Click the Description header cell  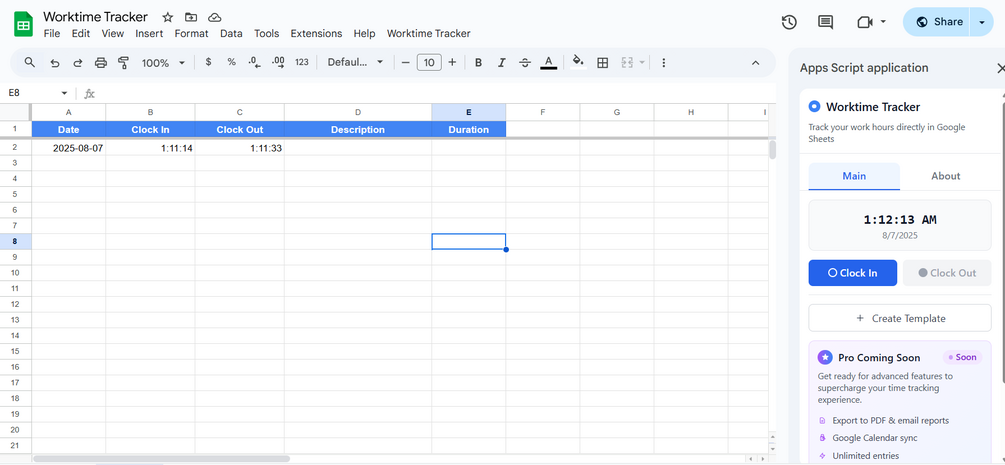(x=358, y=130)
